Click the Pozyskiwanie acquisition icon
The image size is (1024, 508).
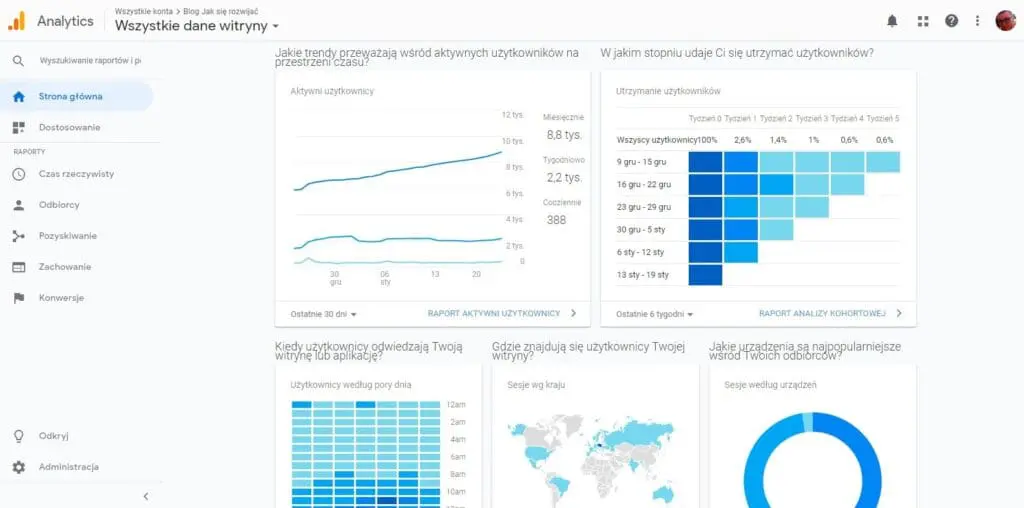tap(19, 236)
